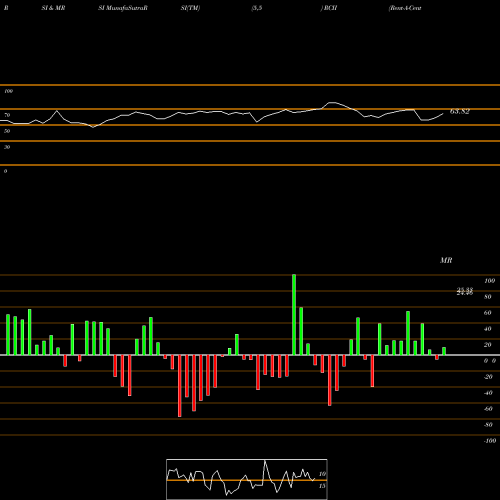Click the ') BCH' ticker label
Image resolution: width=500 pixels, height=500 pixels.
coord(329,8)
